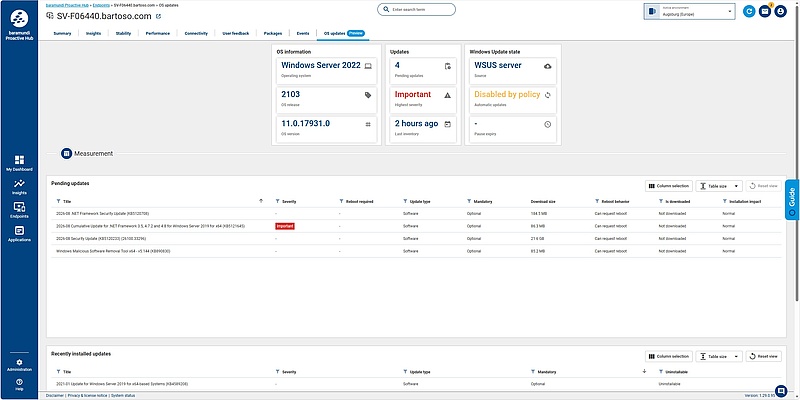Click Column selection for Pending updates

pyautogui.click(x=669, y=186)
